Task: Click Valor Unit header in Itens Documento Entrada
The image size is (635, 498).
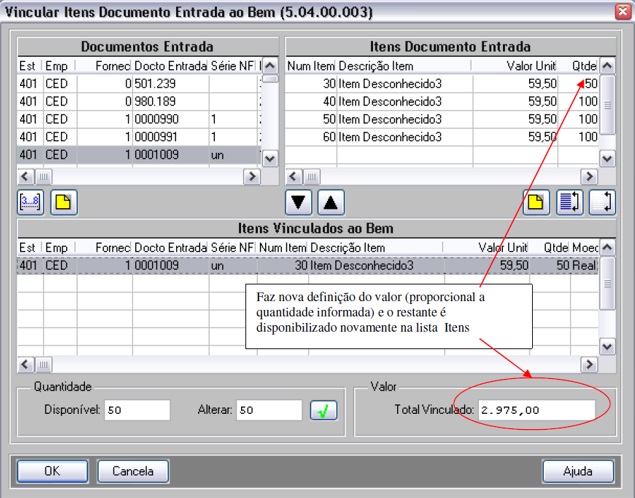Action: [515, 66]
